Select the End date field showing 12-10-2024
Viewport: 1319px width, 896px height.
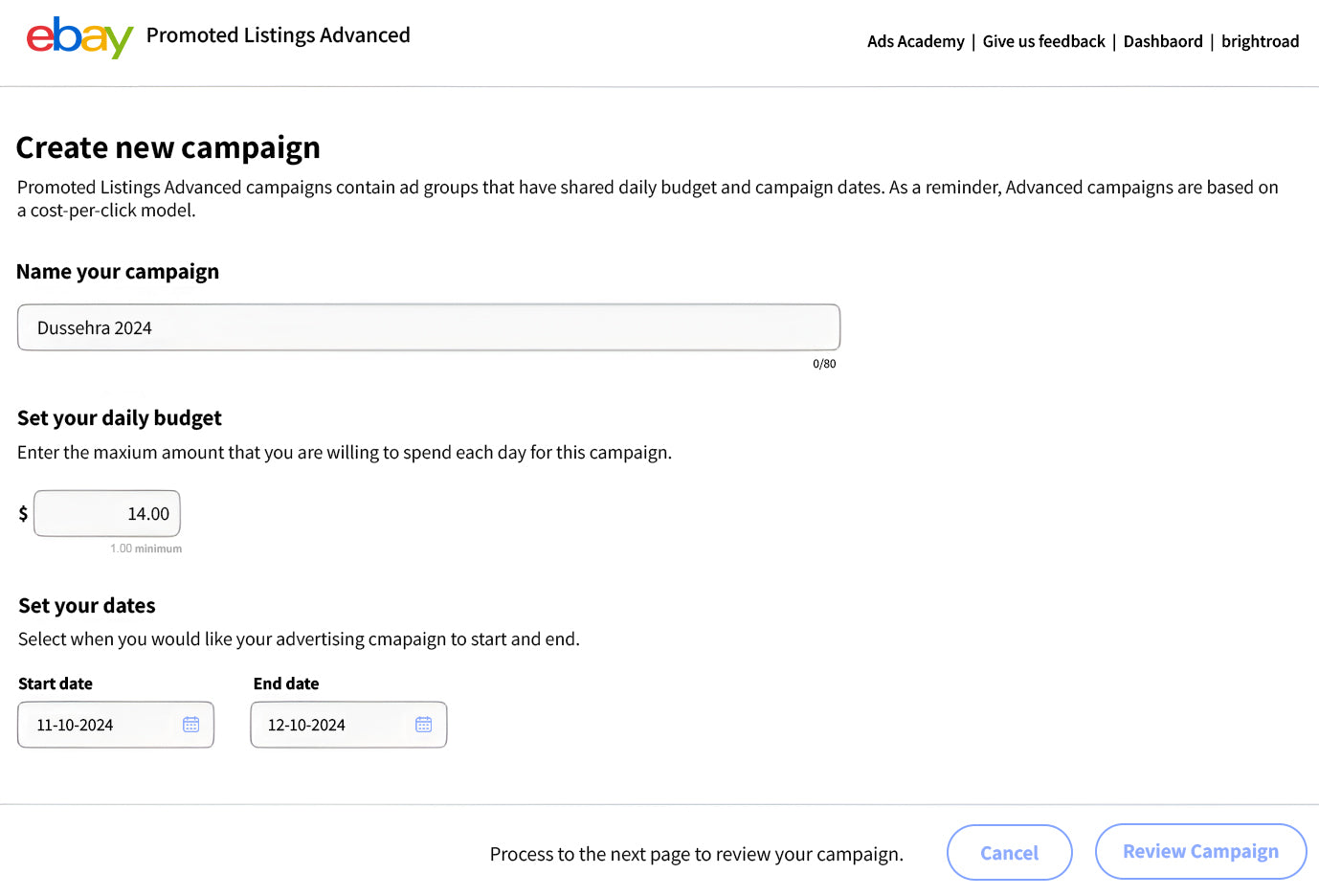click(x=330, y=725)
